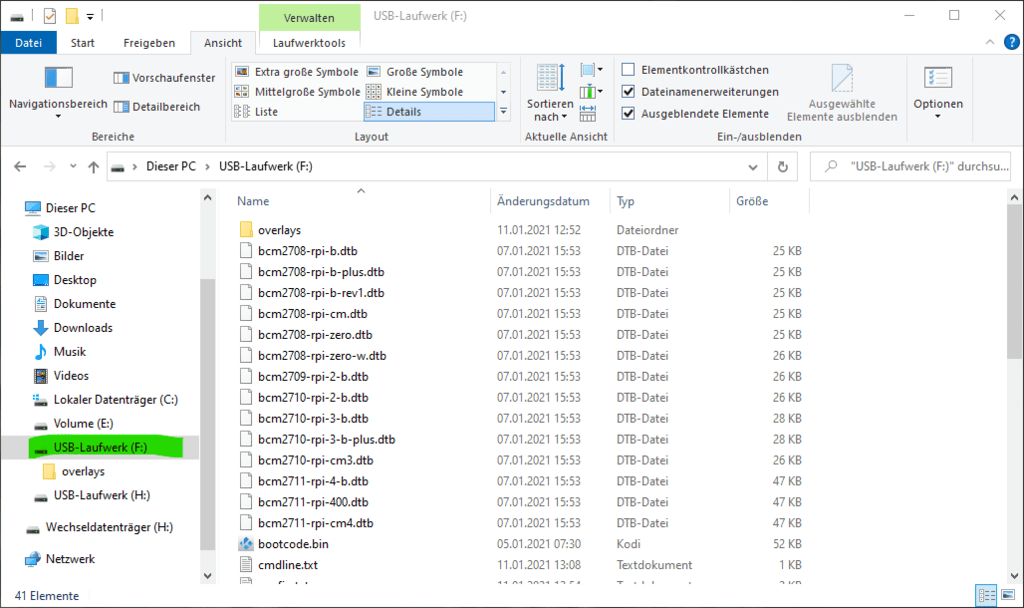Viewport: 1024px width, 608px height.
Task: Click the Sortieren nach sort icon
Action: pos(550,78)
